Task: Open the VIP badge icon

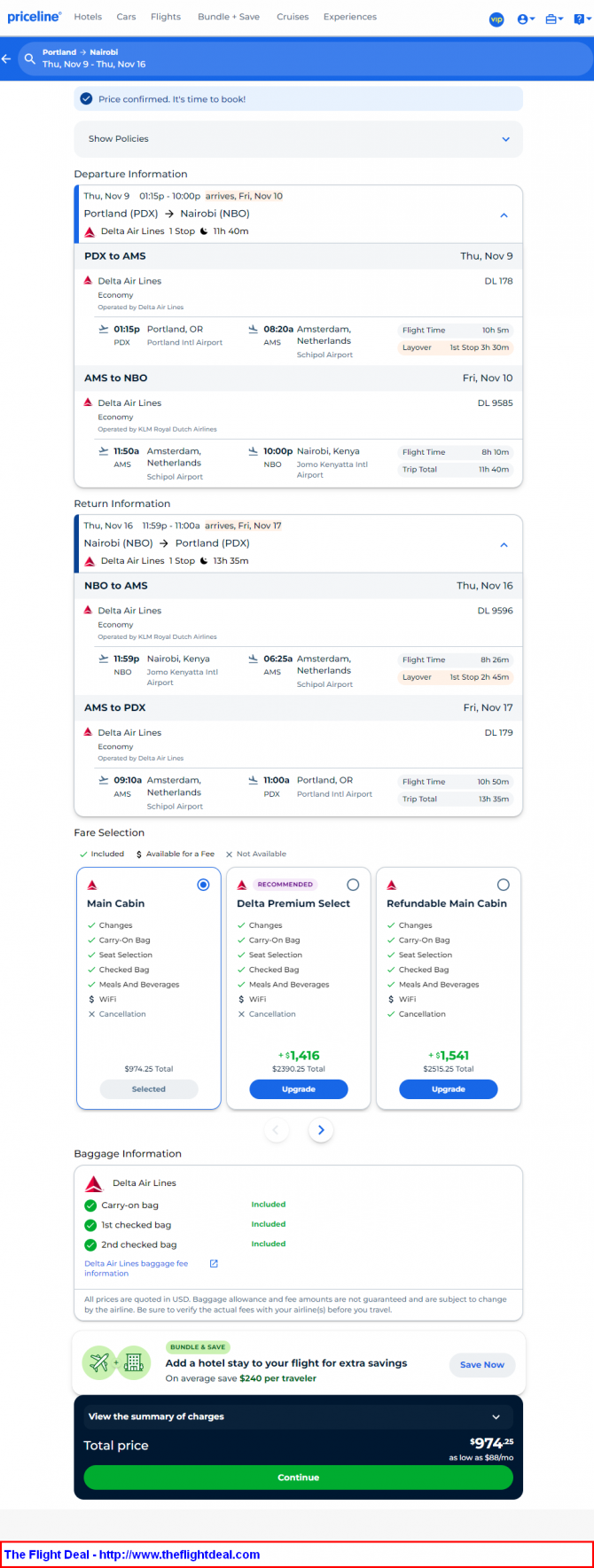Action: click(x=496, y=20)
